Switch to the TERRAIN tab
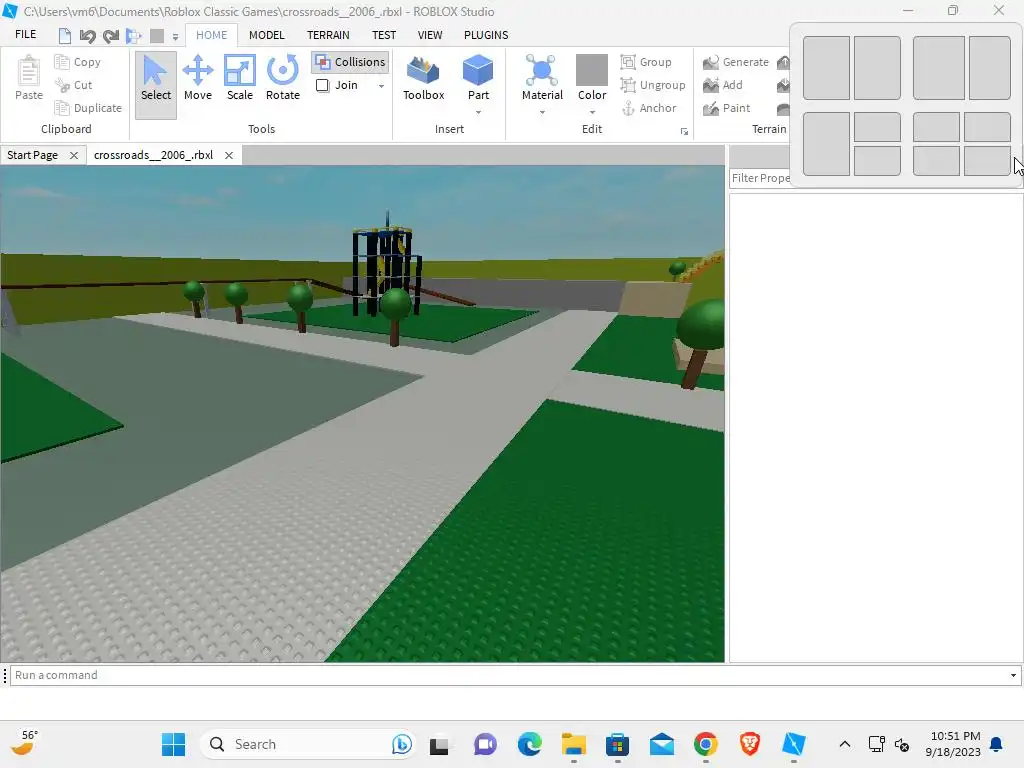This screenshot has height=768, width=1024. 328,35
